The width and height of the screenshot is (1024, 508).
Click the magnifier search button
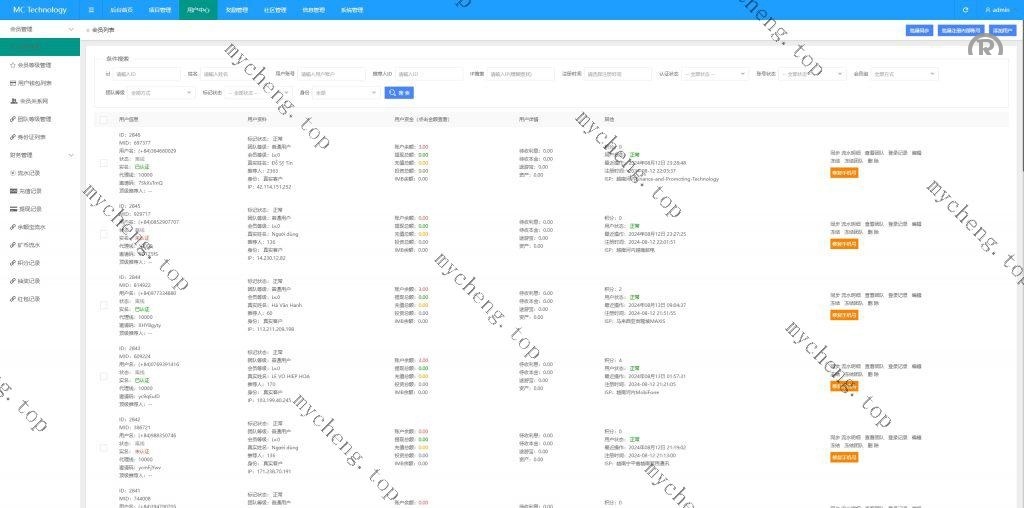400,93
